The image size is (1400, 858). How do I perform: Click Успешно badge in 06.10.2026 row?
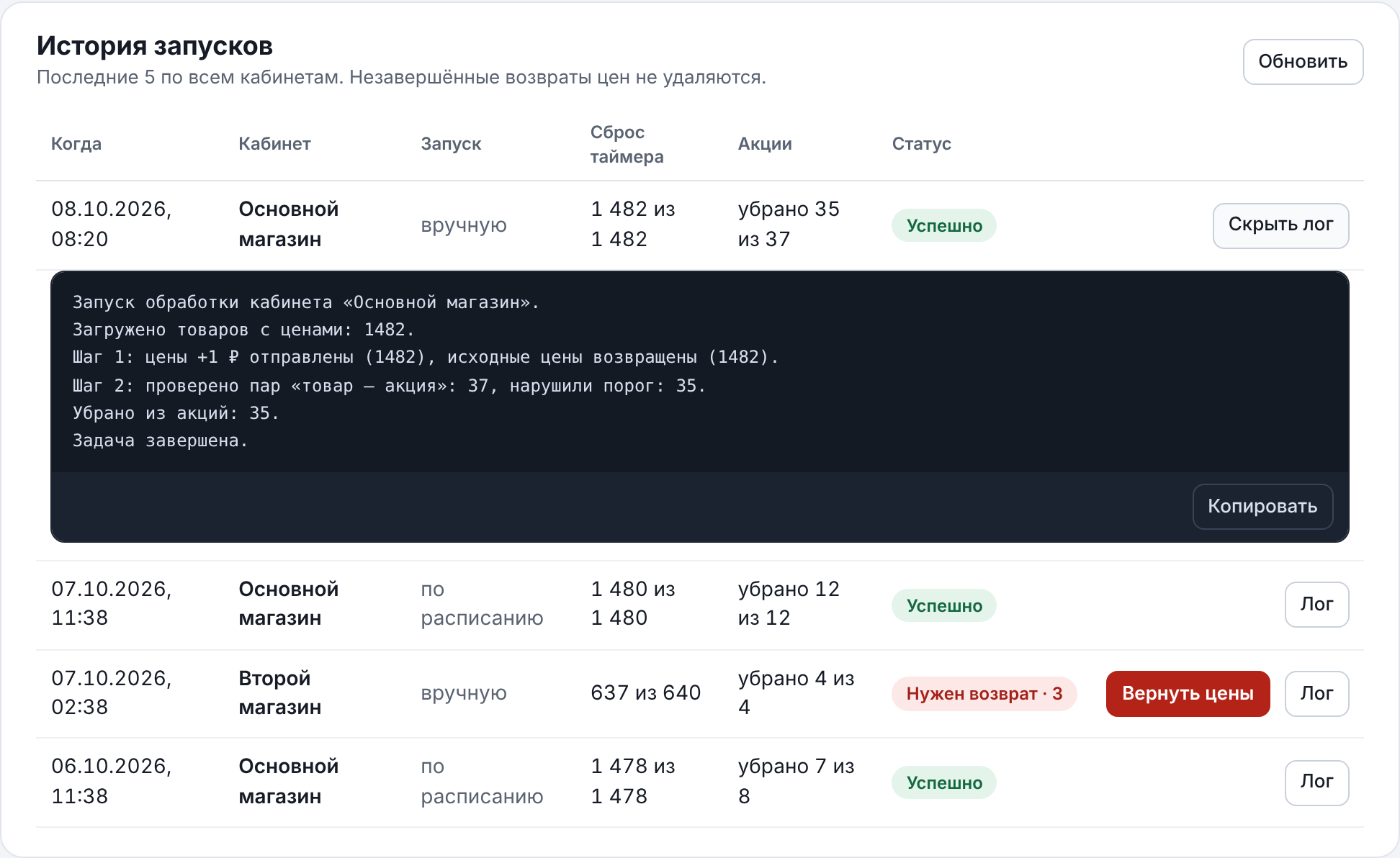click(944, 782)
